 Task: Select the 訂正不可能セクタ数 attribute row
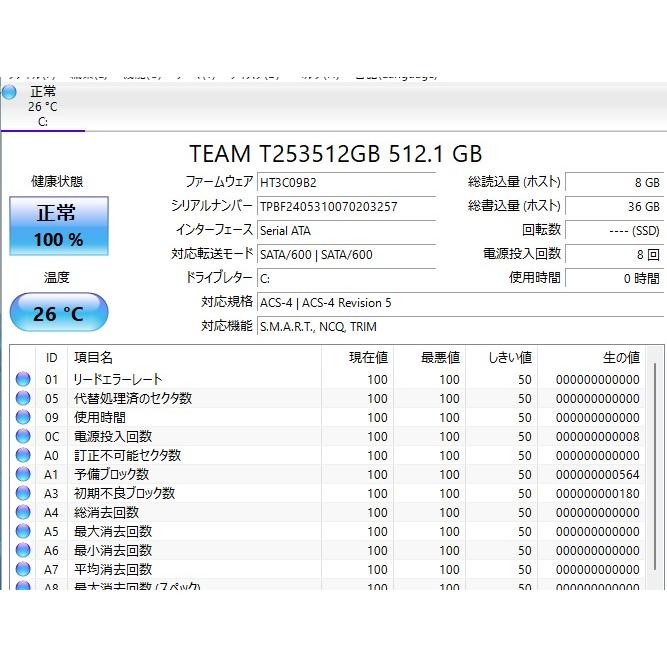tap(328, 455)
